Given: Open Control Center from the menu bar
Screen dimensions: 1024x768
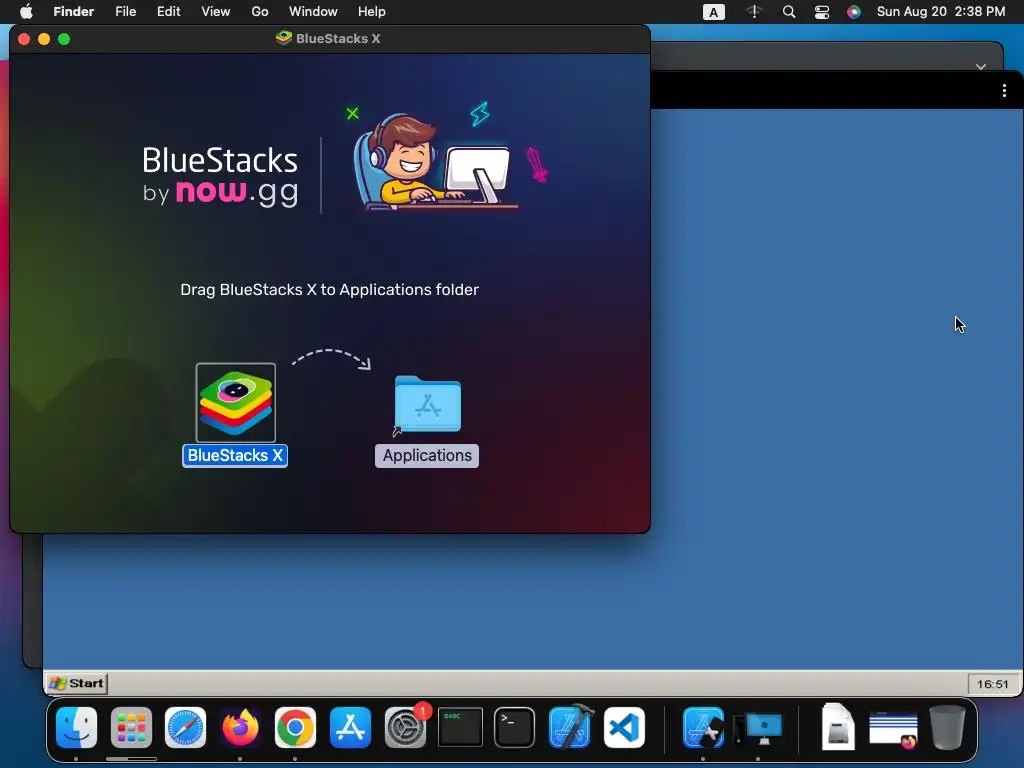Looking at the screenshot, I should (822, 12).
